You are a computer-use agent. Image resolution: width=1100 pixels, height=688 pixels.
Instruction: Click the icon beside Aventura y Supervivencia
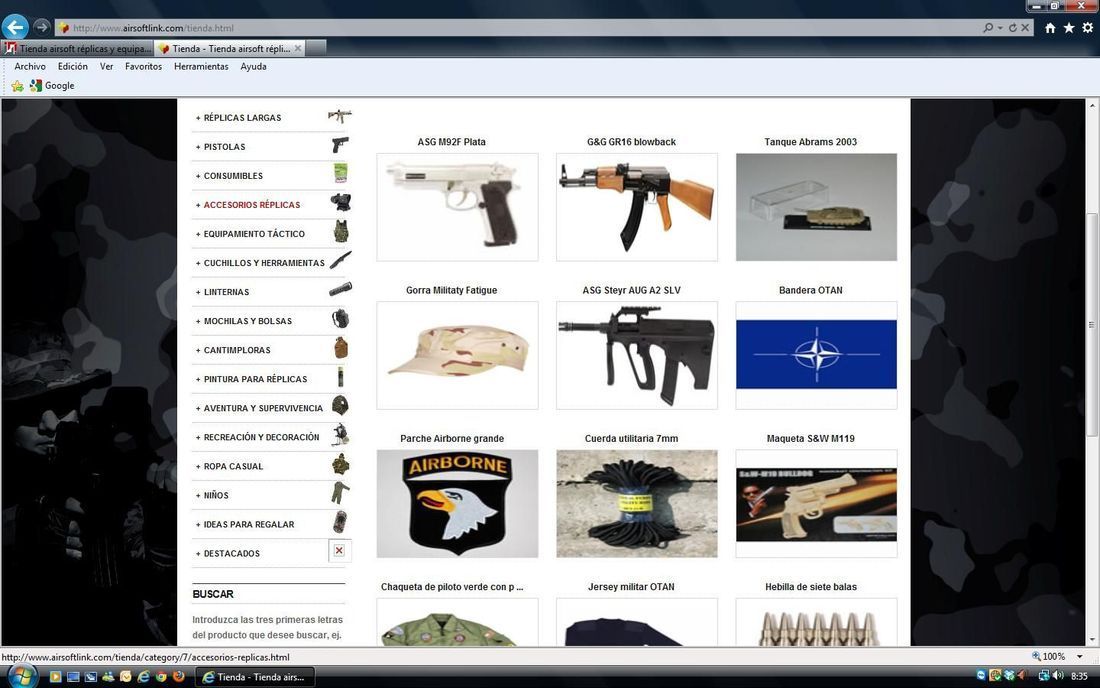(340, 405)
